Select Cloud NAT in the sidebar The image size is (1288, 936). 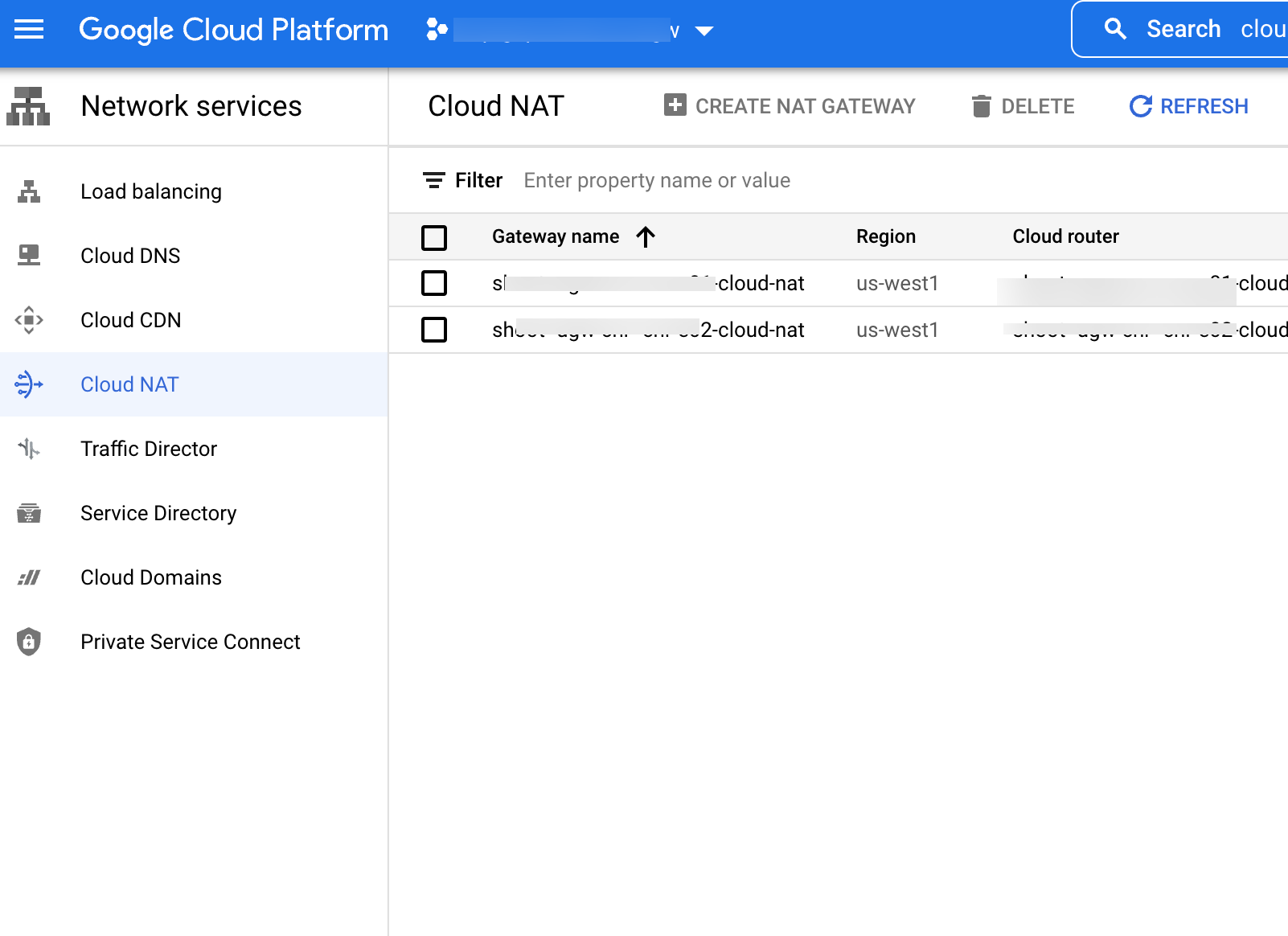[194, 384]
